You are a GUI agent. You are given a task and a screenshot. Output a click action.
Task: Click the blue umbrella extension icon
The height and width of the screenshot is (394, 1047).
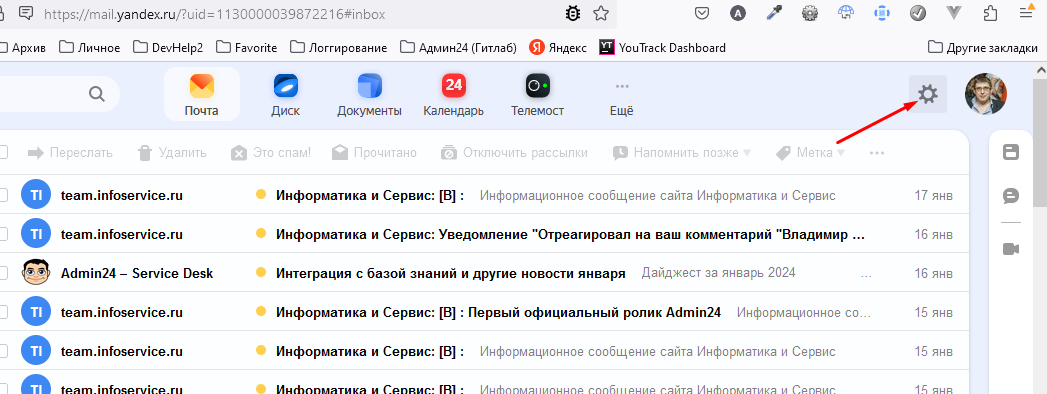(847, 13)
